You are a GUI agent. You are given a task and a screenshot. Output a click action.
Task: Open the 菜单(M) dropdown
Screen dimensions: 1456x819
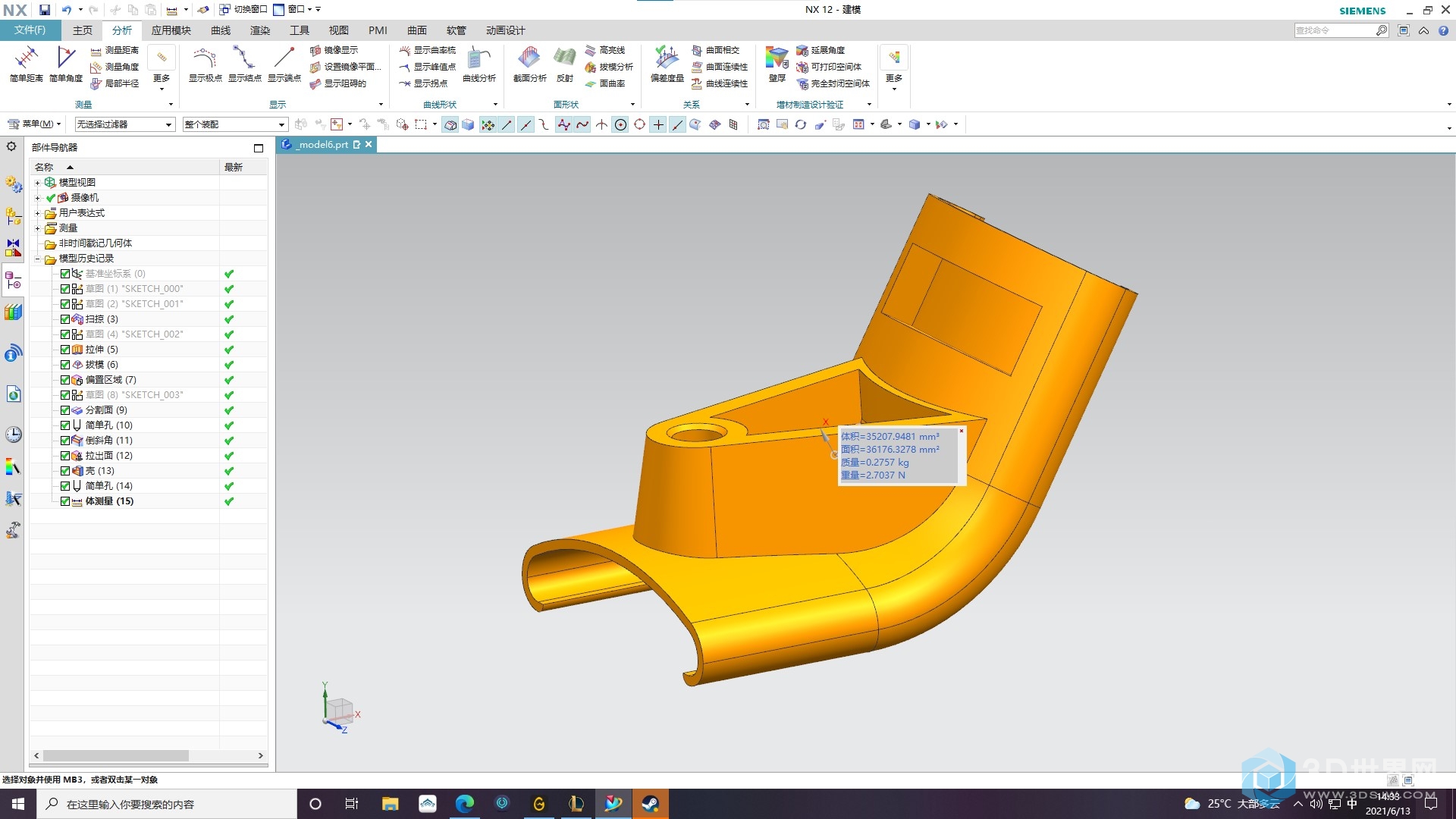pyautogui.click(x=34, y=124)
